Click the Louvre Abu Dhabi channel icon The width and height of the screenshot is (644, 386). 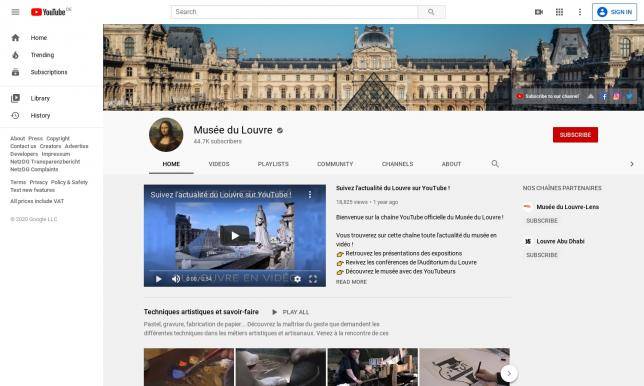(x=528, y=241)
